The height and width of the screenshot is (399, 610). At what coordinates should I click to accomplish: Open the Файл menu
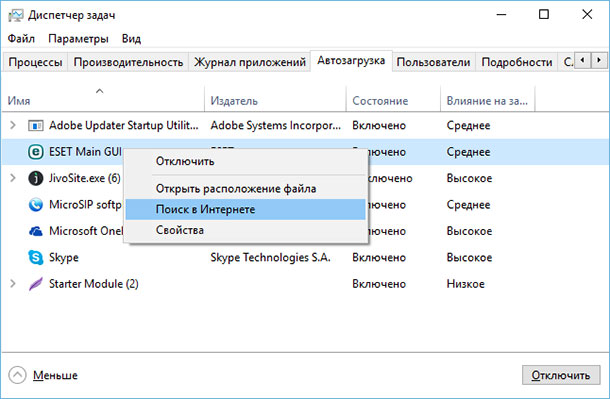point(21,38)
